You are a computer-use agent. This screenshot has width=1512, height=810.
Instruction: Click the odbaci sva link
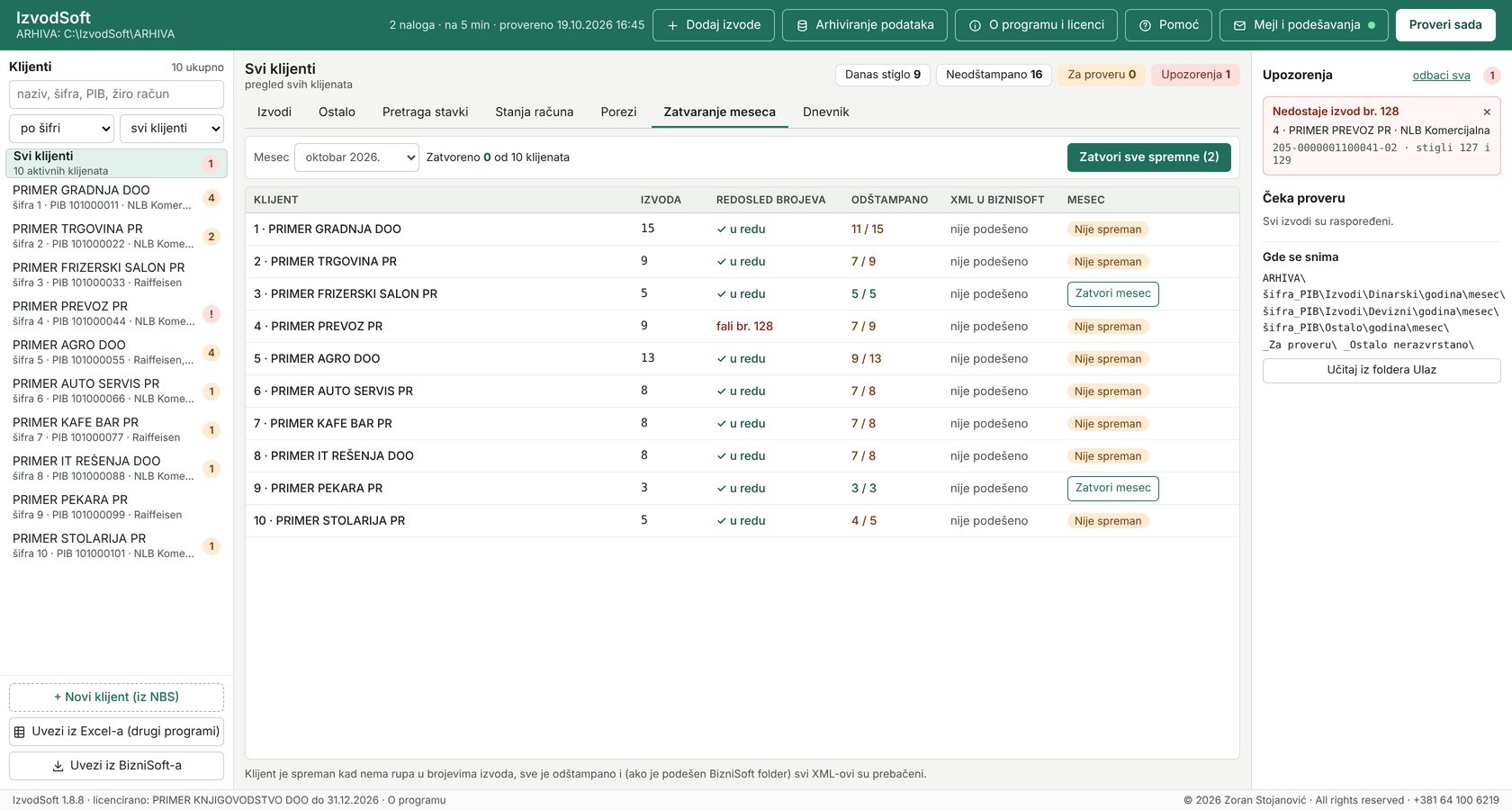point(1441,76)
